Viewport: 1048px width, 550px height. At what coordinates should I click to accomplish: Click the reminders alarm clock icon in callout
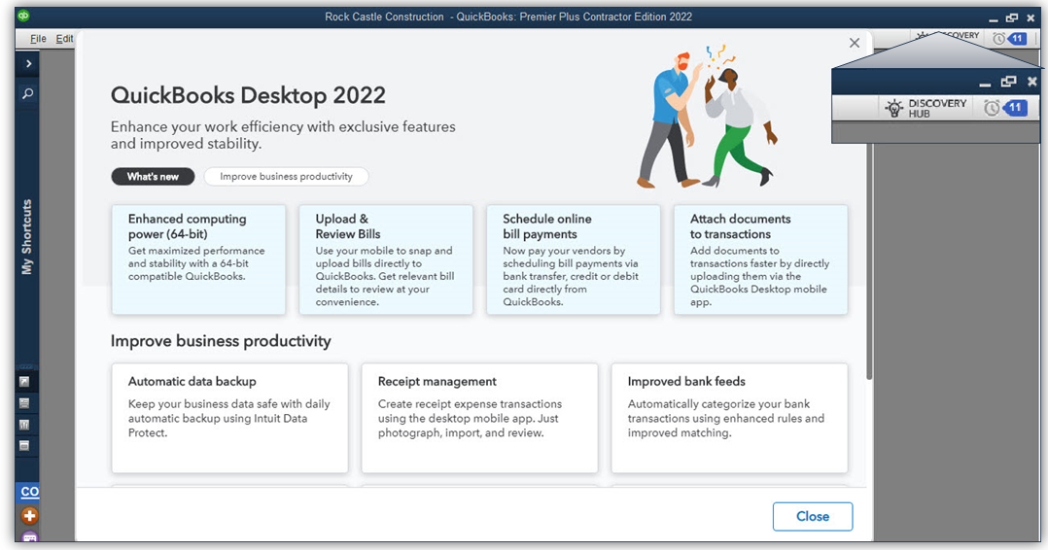coord(991,108)
